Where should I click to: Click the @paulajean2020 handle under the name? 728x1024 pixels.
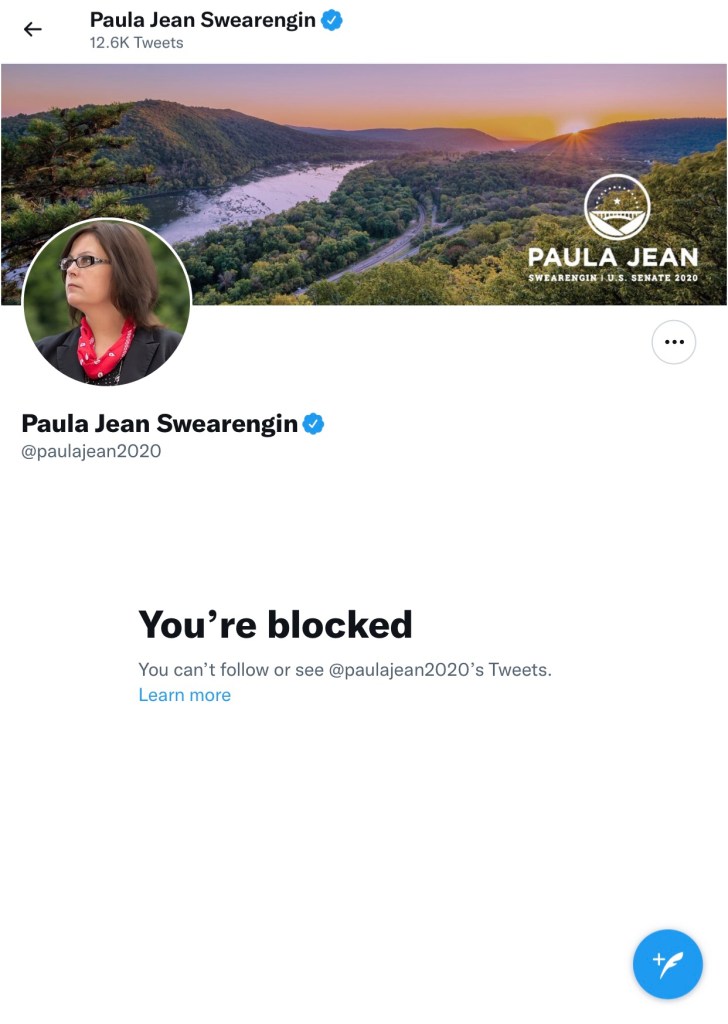(x=91, y=451)
